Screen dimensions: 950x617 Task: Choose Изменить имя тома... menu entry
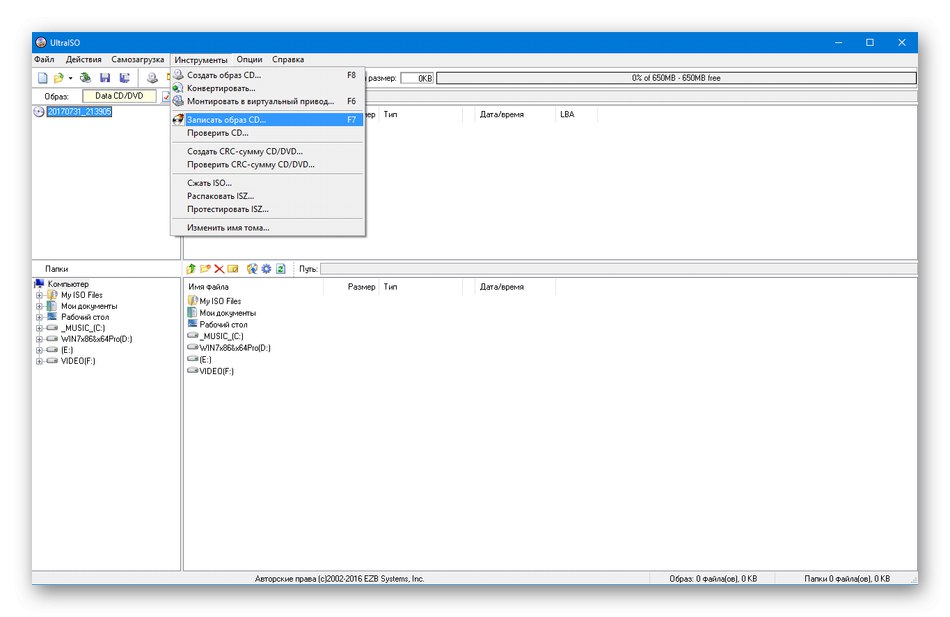[267, 228]
